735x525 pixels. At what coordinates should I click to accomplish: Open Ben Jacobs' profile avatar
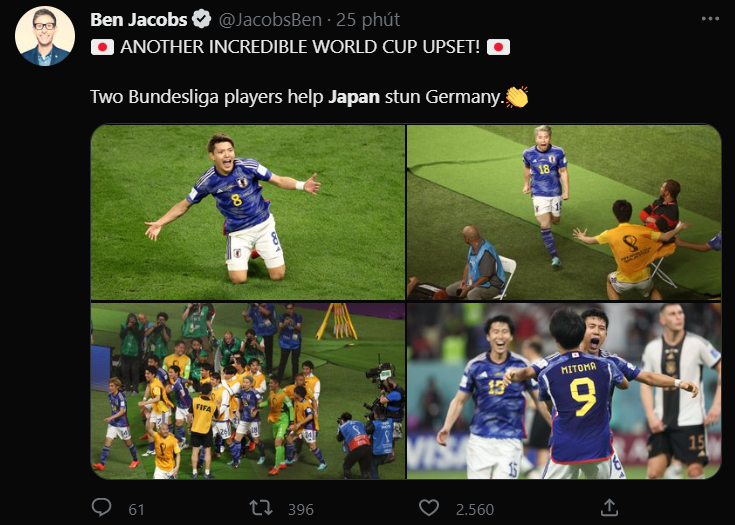(x=45, y=36)
